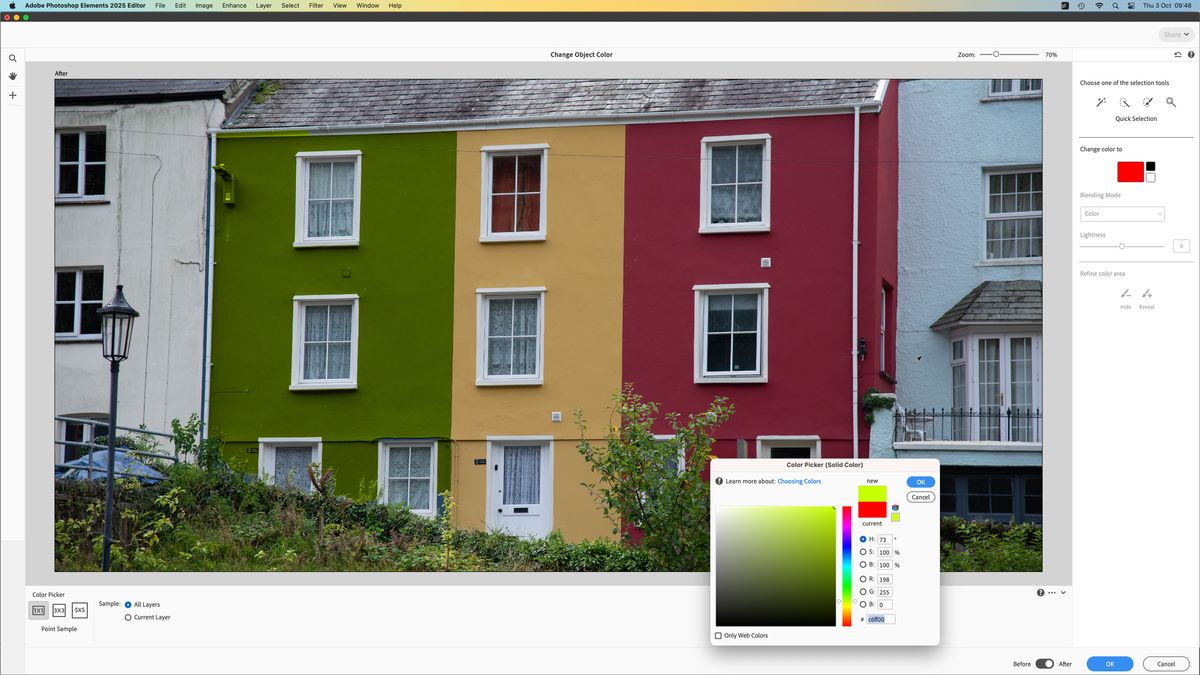Enable Only Web Colors
The width and height of the screenshot is (1200, 675).
tap(718, 635)
